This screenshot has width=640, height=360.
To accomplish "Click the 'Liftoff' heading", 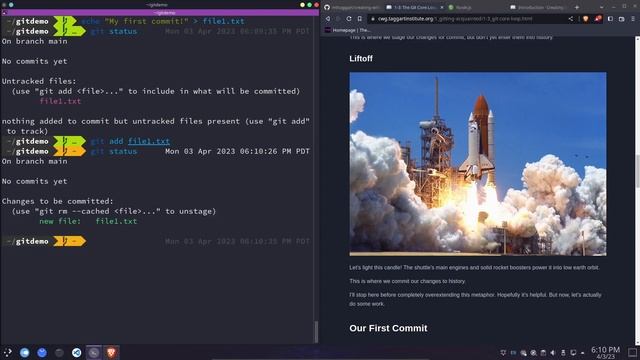I will coord(361,58).
